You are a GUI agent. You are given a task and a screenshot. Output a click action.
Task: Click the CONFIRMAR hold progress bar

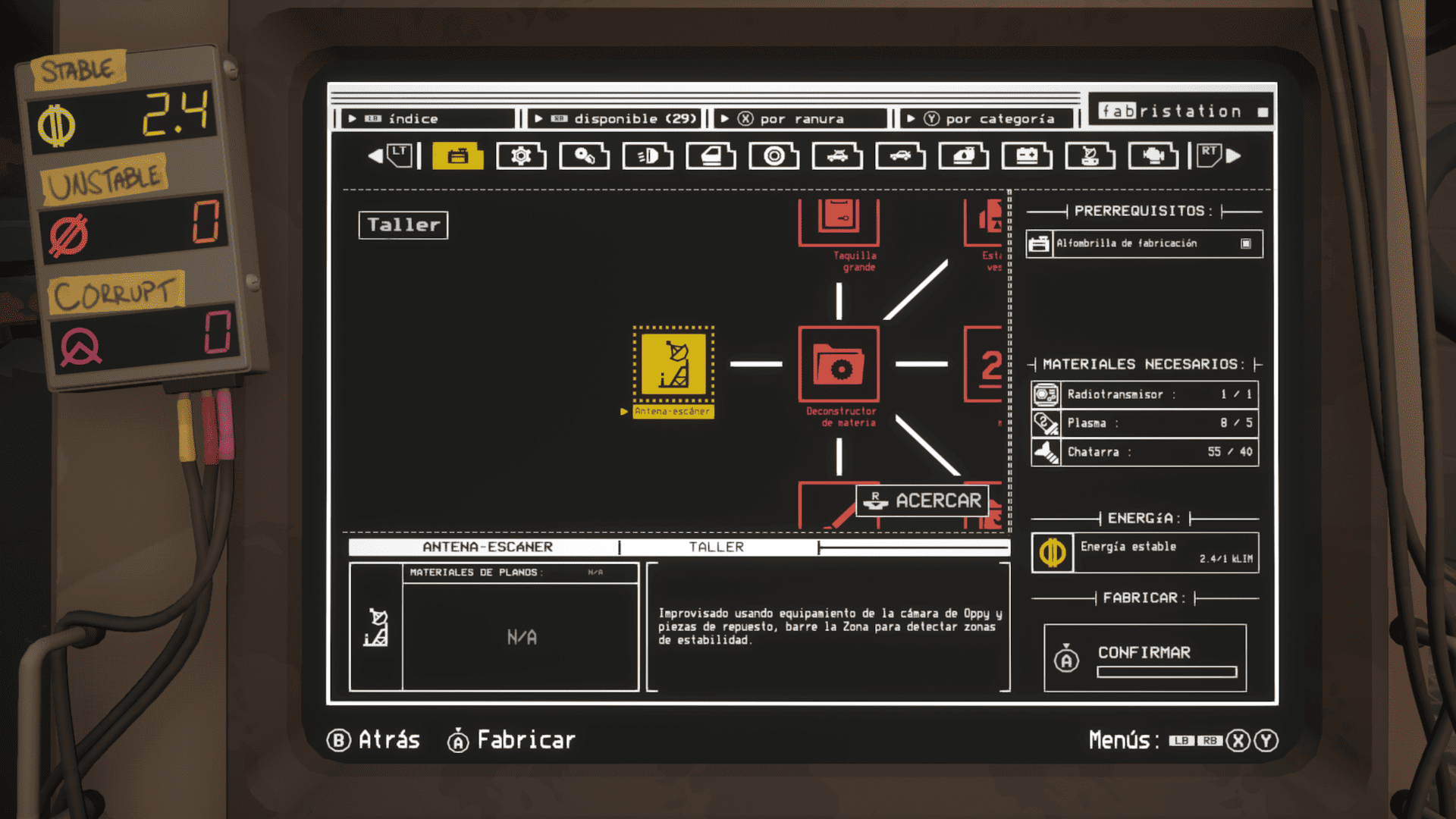(x=1166, y=672)
